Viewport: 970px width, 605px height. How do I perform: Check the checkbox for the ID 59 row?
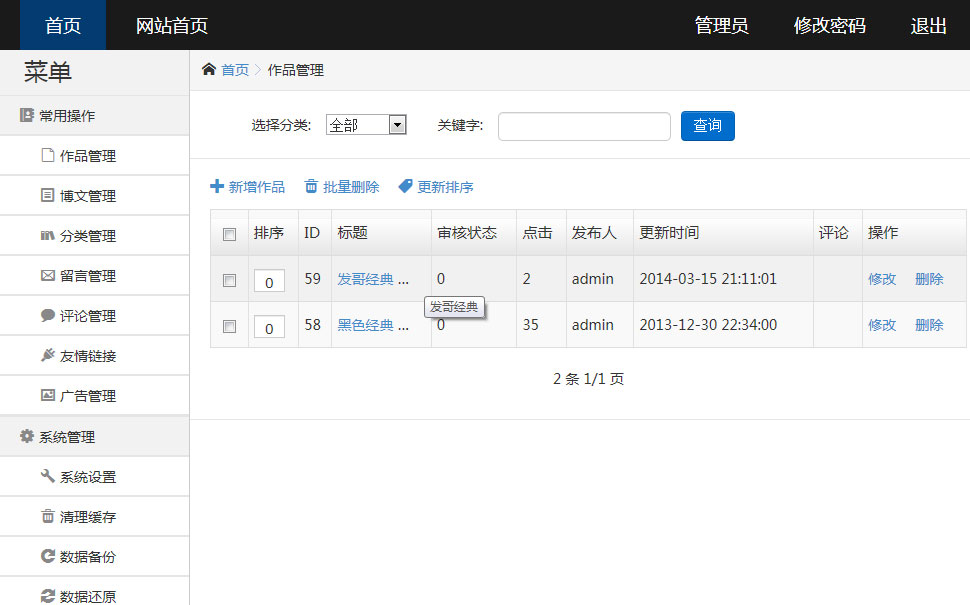pos(230,280)
